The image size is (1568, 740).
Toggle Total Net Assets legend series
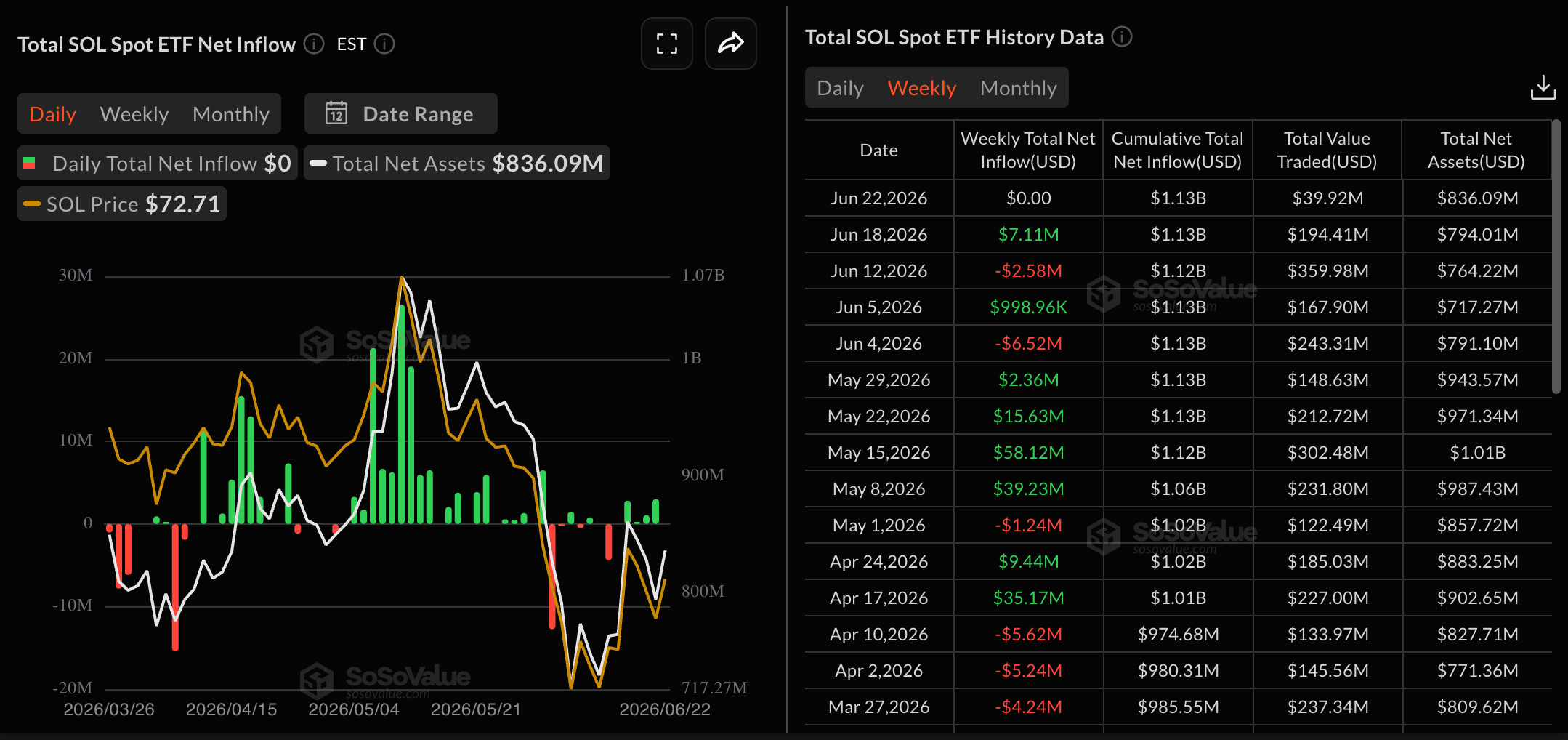pyautogui.click(x=457, y=164)
